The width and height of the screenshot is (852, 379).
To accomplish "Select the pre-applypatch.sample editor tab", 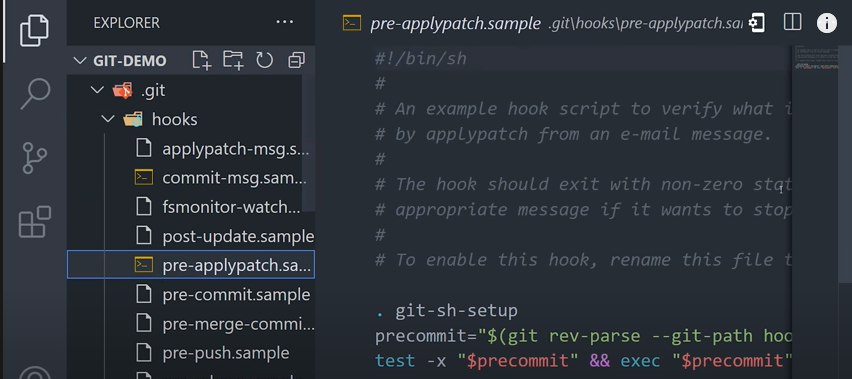I will coord(455,24).
